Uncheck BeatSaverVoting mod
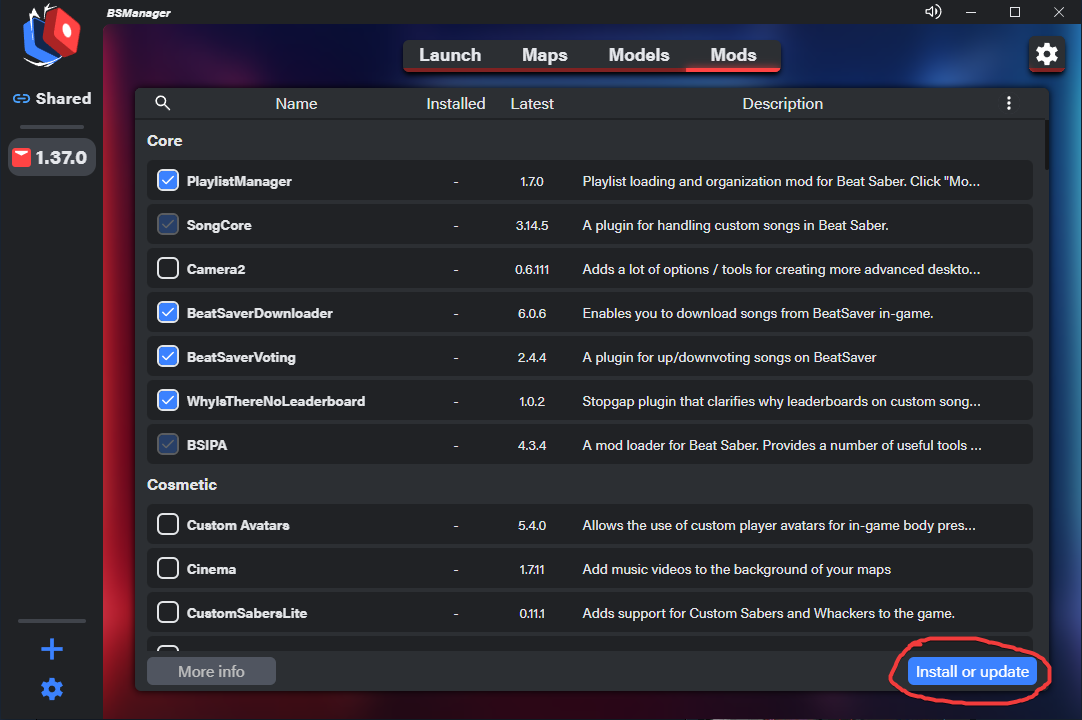 tap(168, 356)
